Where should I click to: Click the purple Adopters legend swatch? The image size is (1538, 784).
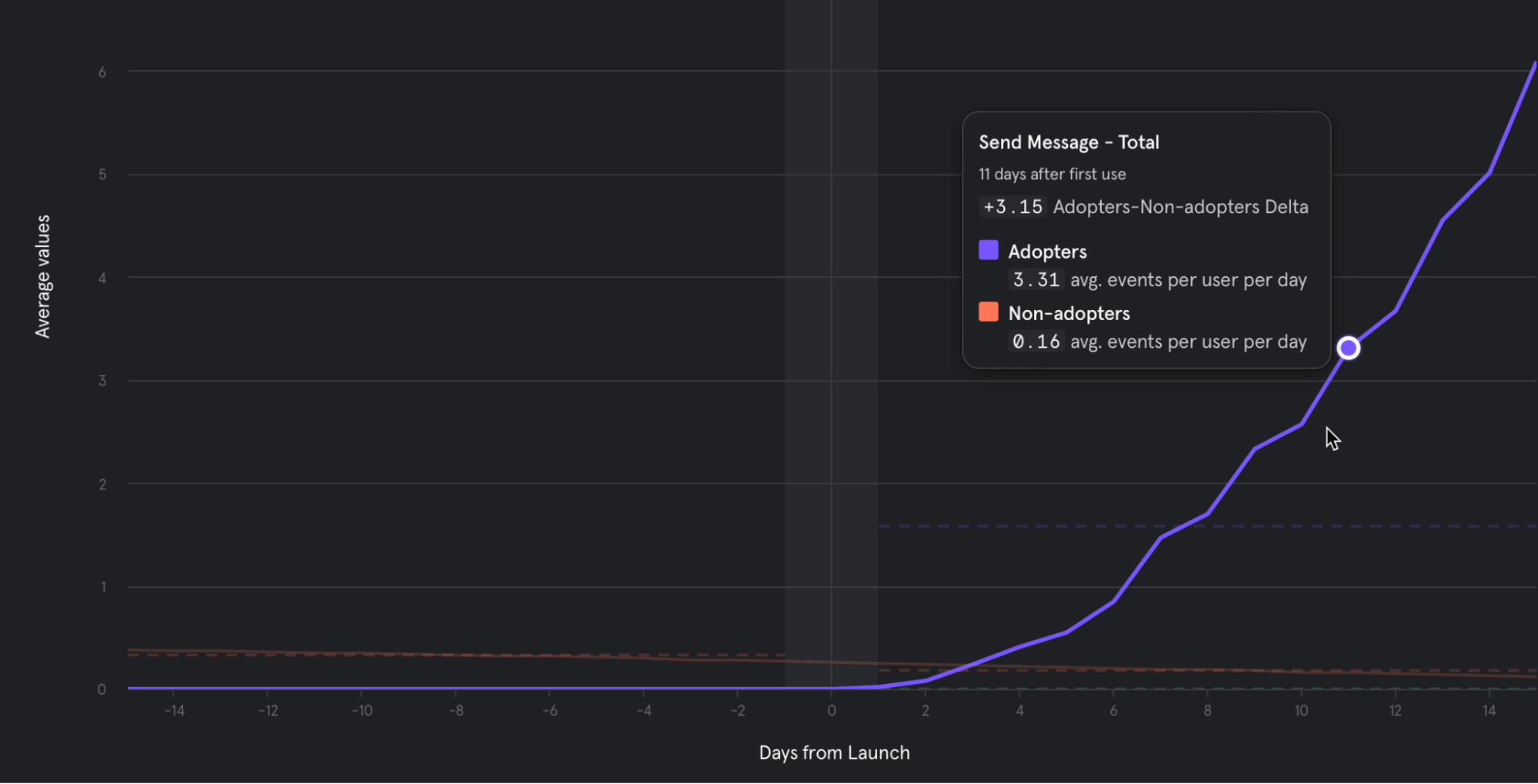tap(988, 249)
